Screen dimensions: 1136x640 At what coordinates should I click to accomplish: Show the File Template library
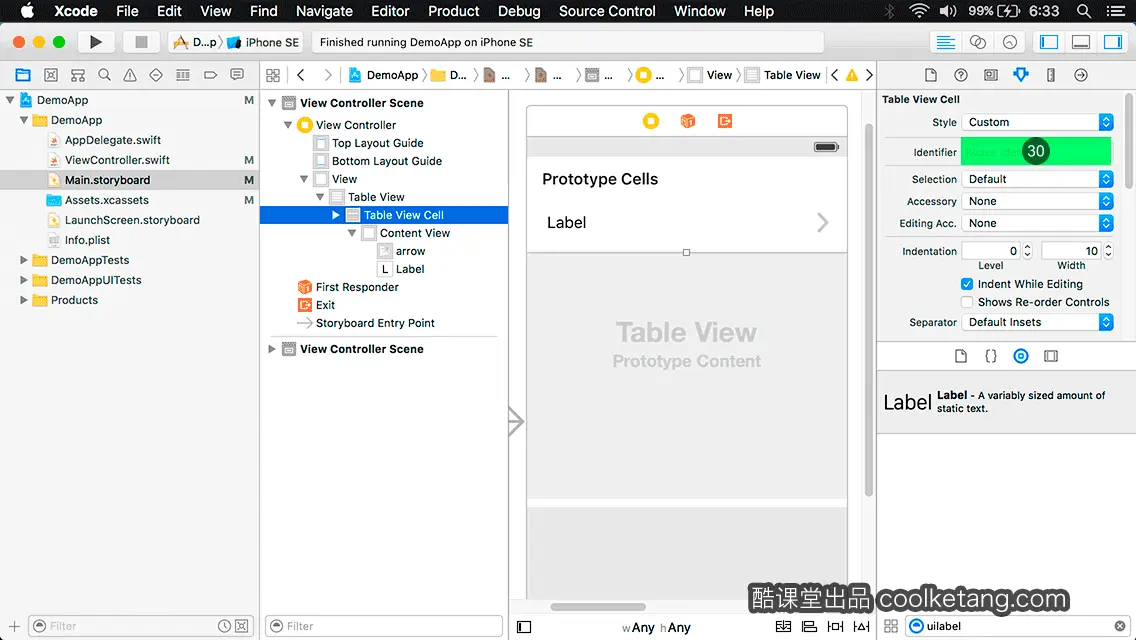click(x=961, y=356)
